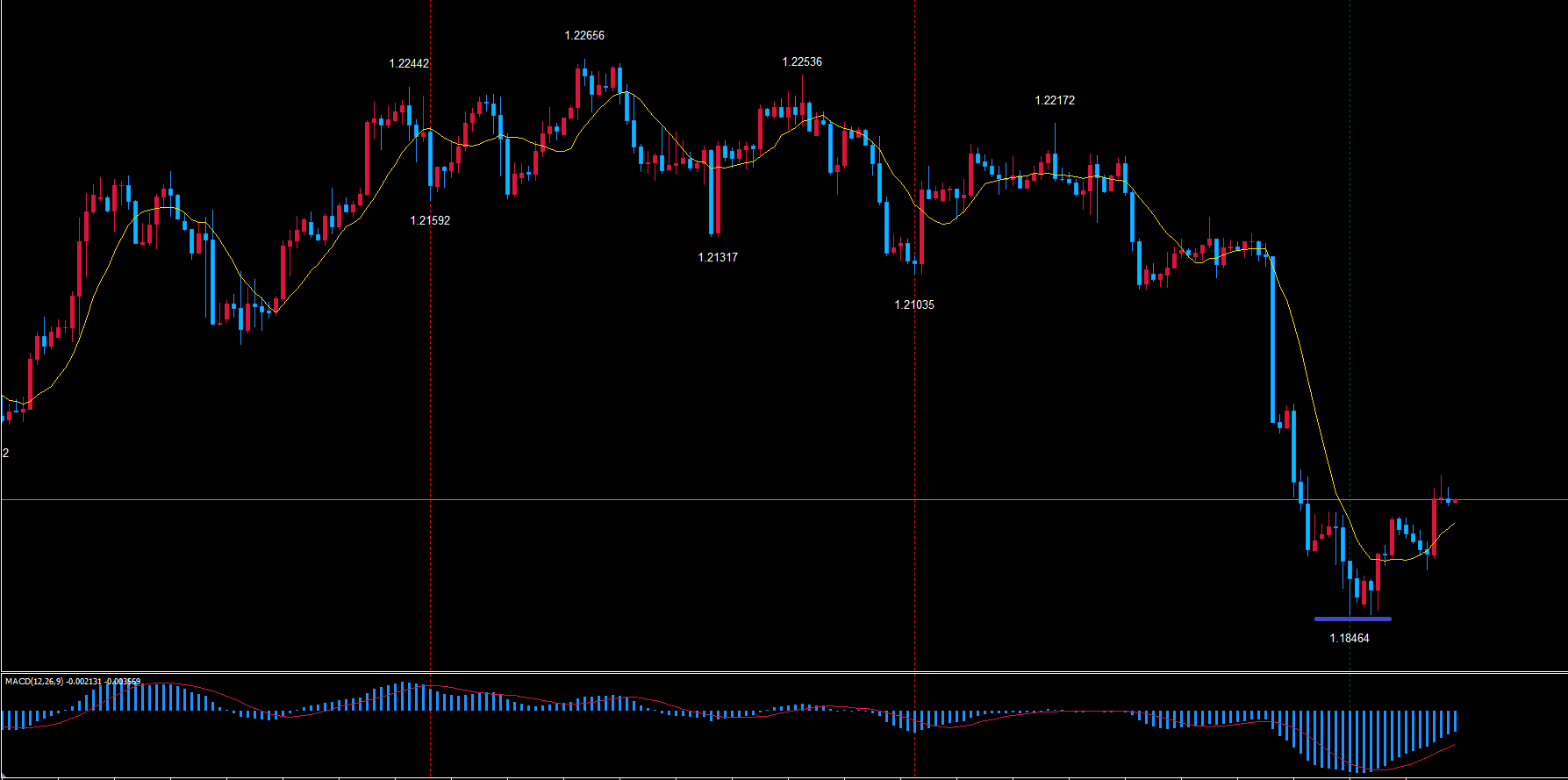Select the 1.21317 low price label

pos(718,258)
